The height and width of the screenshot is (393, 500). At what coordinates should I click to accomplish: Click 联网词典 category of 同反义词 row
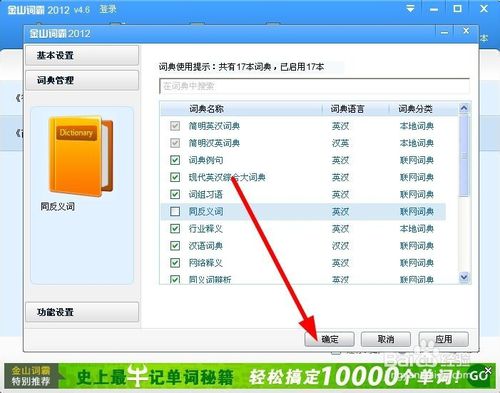tap(417, 212)
